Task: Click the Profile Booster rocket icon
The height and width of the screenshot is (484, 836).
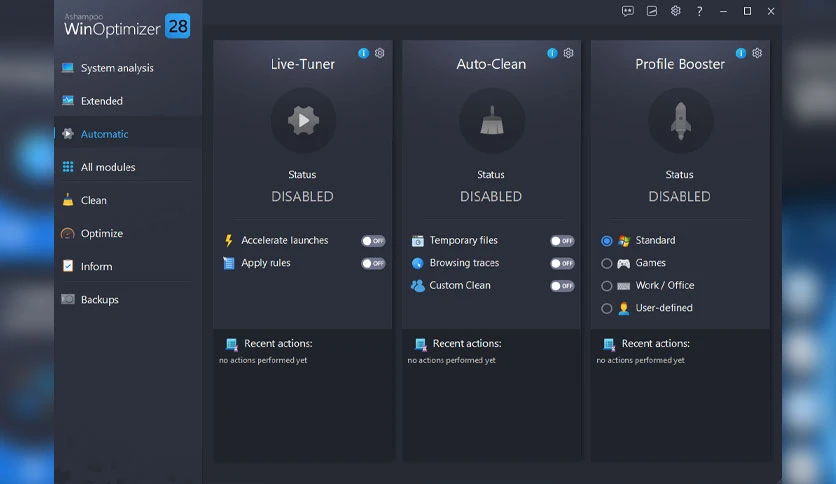Action: pyautogui.click(x=680, y=120)
